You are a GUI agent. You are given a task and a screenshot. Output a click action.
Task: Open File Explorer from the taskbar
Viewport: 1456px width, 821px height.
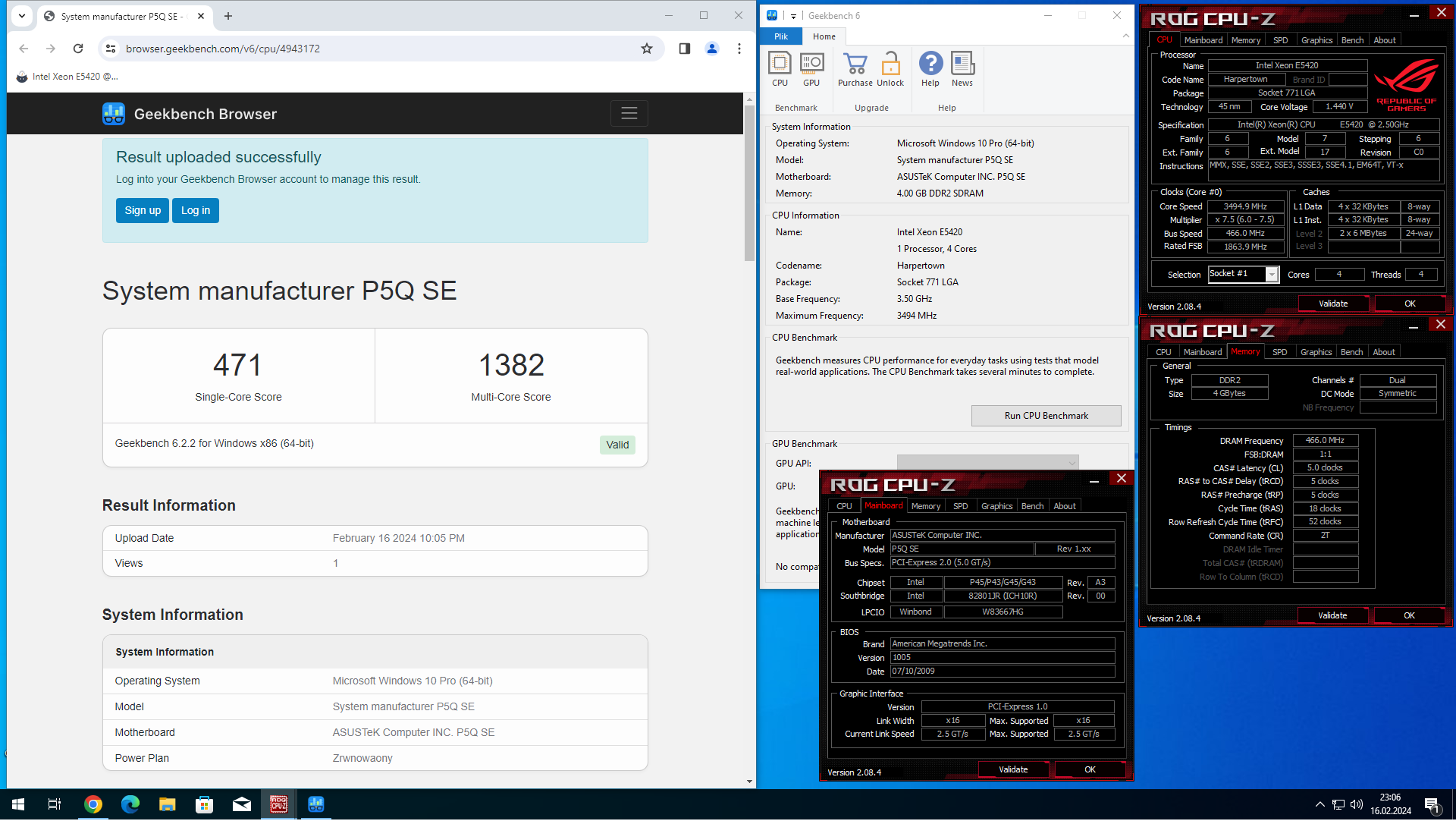pyautogui.click(x=168, y=805)
